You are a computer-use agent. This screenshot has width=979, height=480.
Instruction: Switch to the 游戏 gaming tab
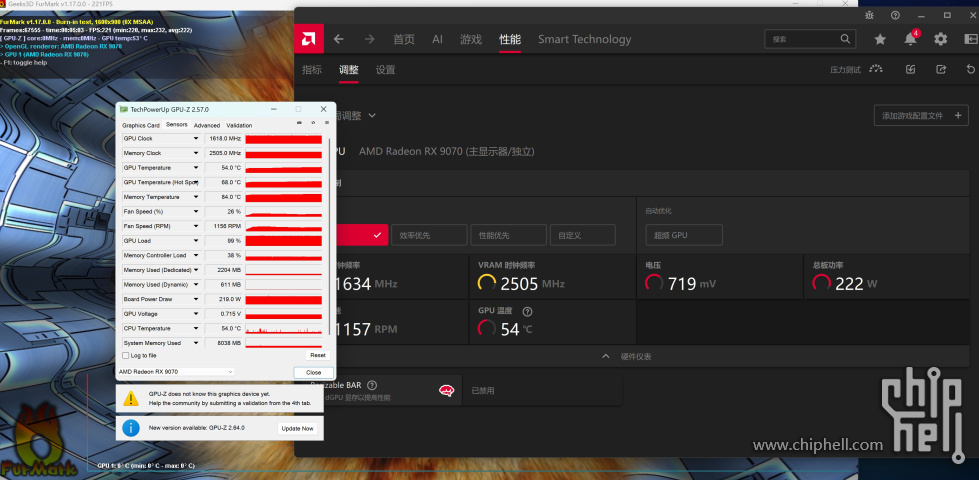[x=471, y=39]
